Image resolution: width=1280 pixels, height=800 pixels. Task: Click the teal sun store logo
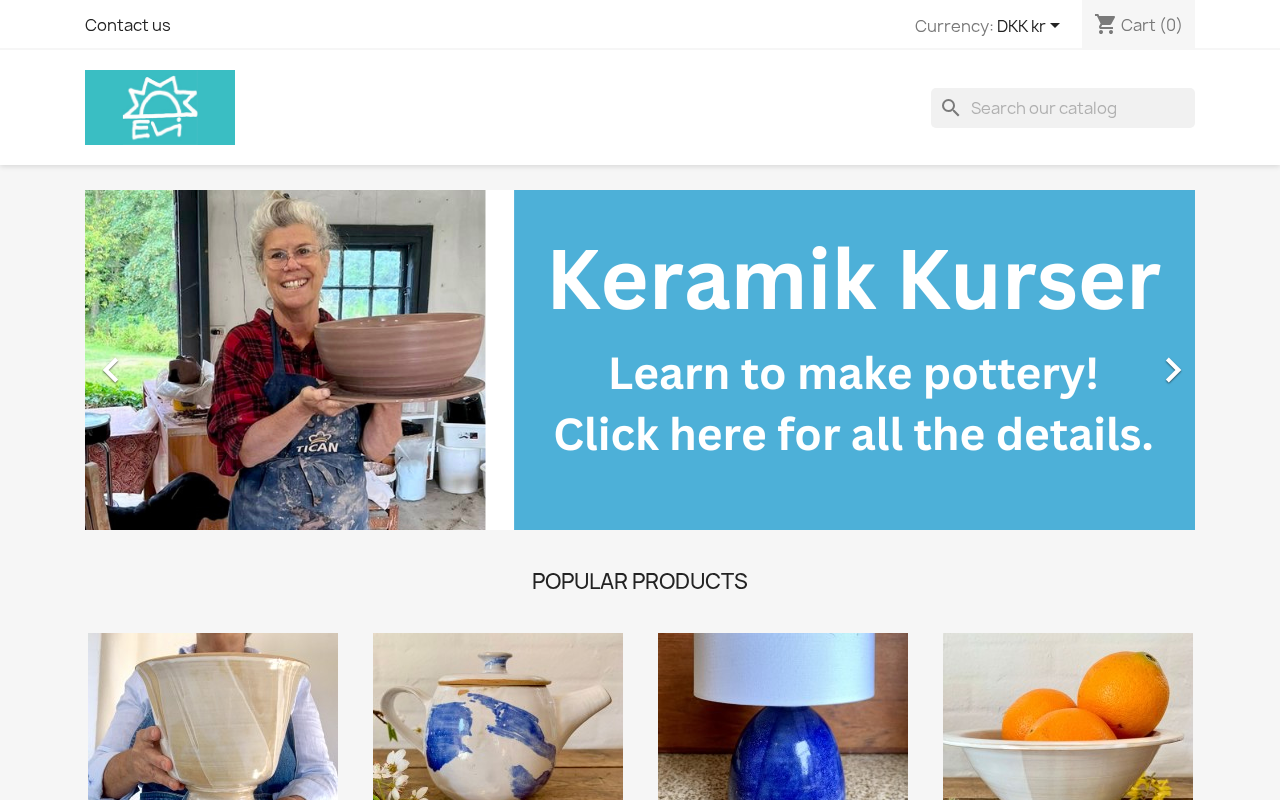[x=160, y=107]
